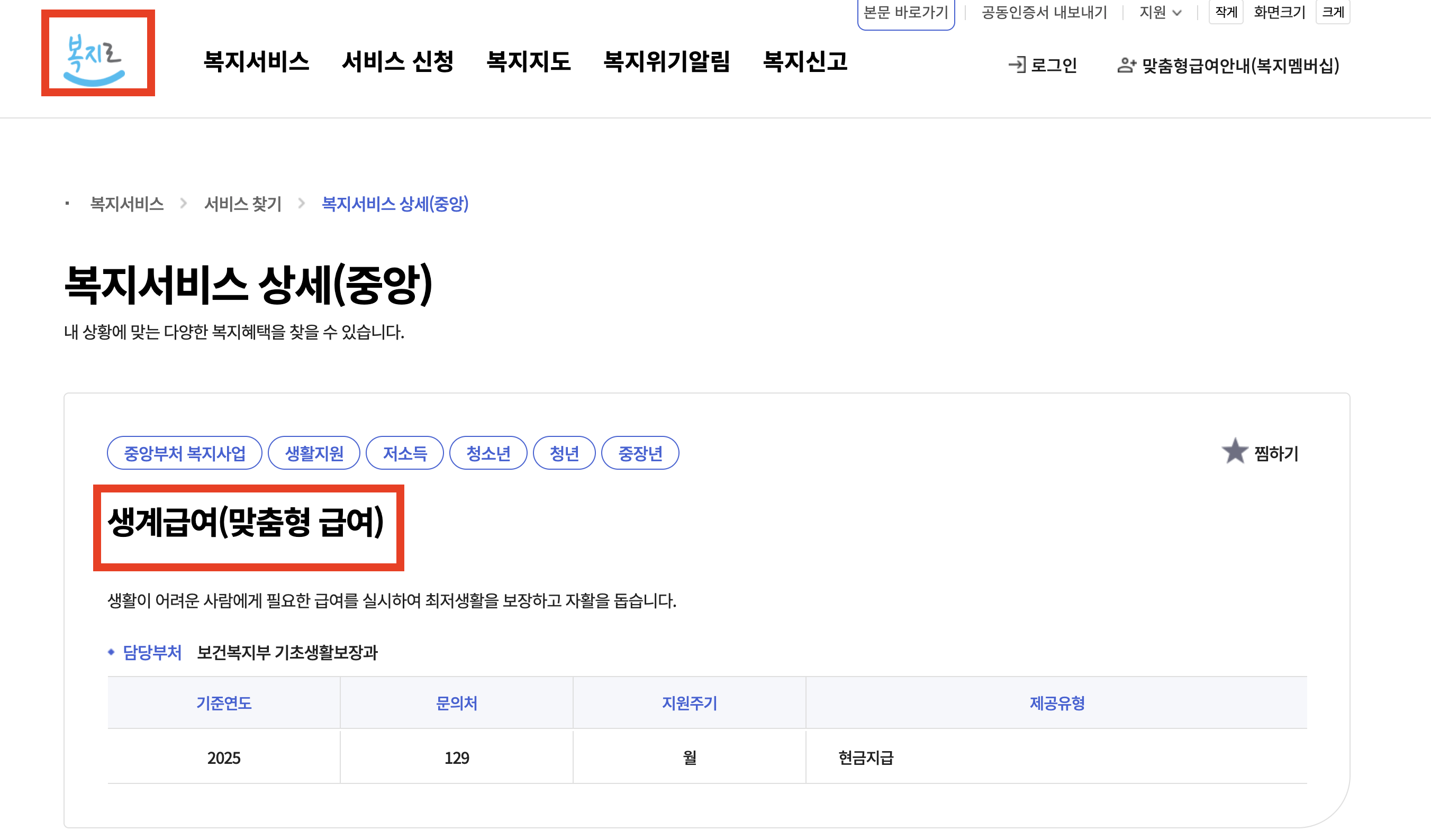This screenshot has width=1431, height=840.
Task: Click 공동인증서 내보내기 link
Action: click(x=1044, y=13)
